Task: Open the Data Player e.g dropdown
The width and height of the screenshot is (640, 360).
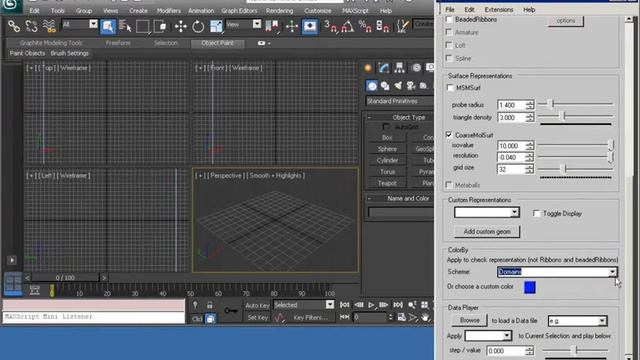Action: (577, 321)
